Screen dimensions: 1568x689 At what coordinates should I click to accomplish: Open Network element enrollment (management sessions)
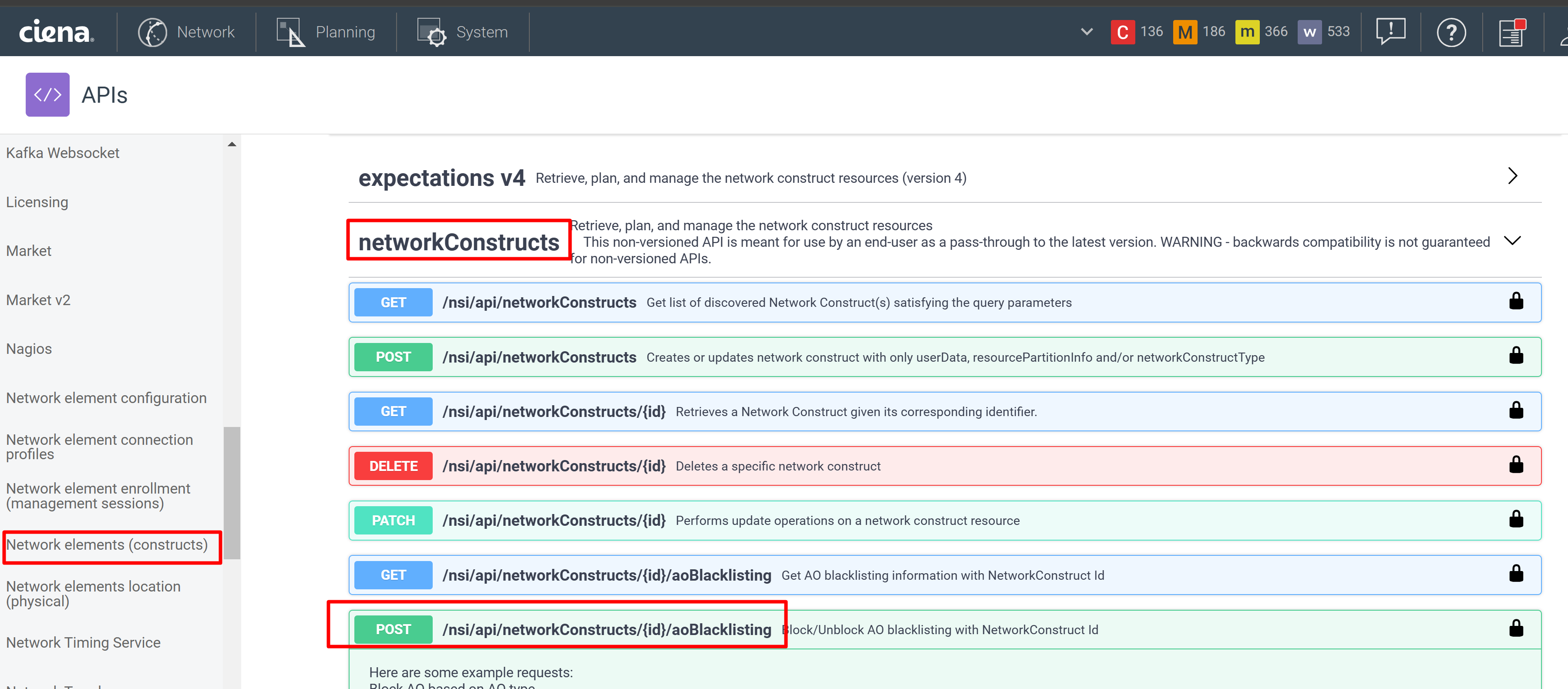point(99,496)
